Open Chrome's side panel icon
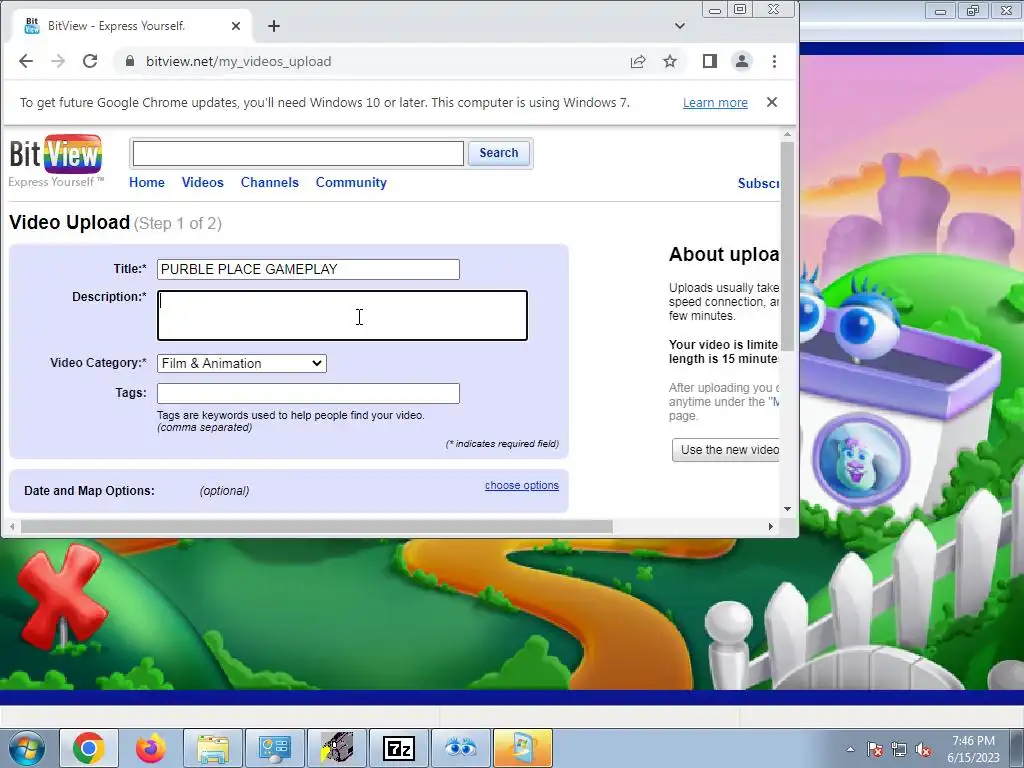The height and width of the screenshot is (768, 1024). click(x=710, y=61)
